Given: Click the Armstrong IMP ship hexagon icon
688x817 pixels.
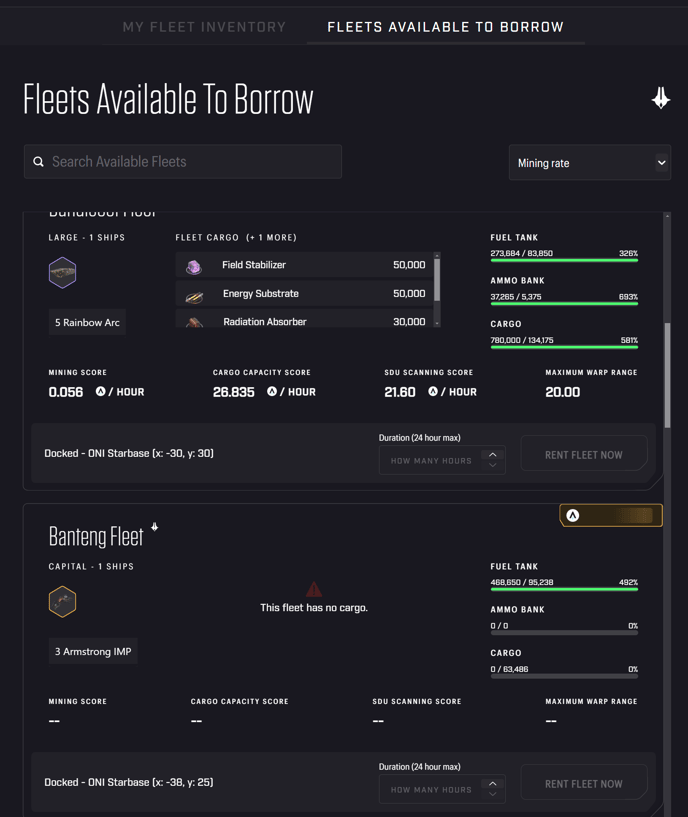Looking at the screenshot, I should coord(63,601).
